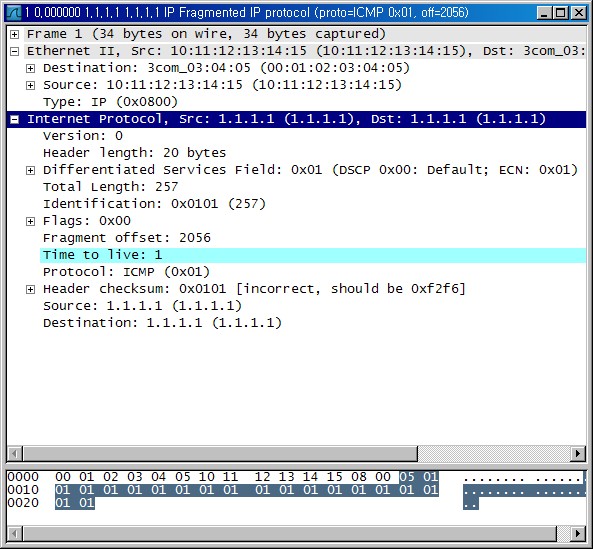593x549 pixels.
Task: Select the Fragment offset: 2056 field
Action: (127, 238)
